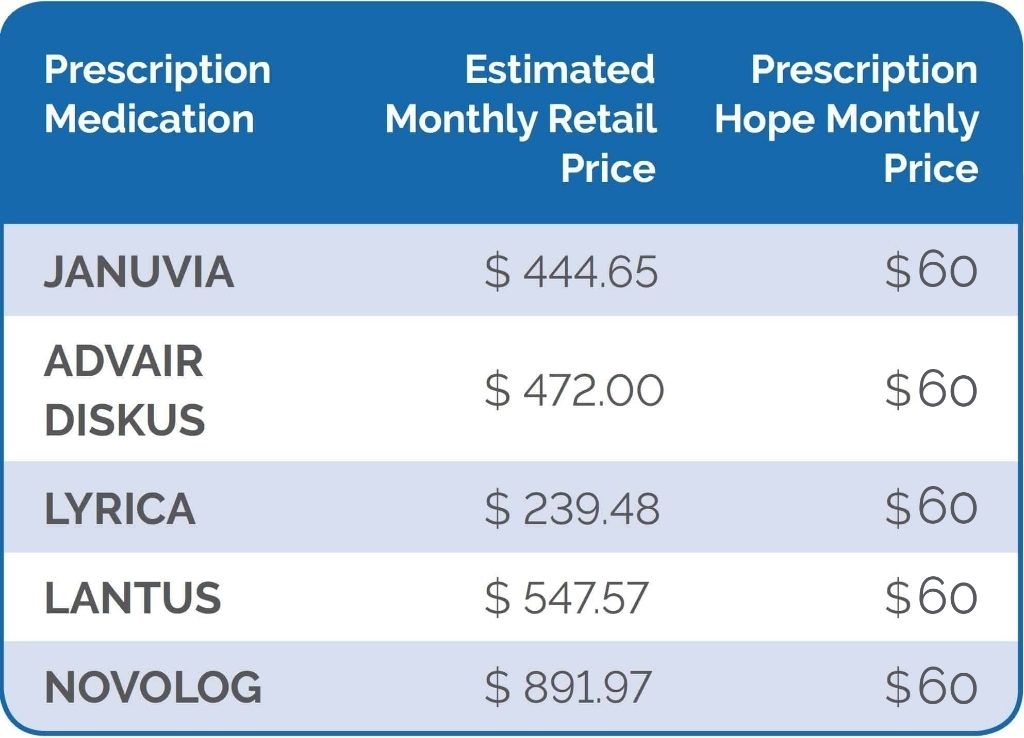Click the Prescription Medication column header
1024x738 pixels.
[157, 95]
